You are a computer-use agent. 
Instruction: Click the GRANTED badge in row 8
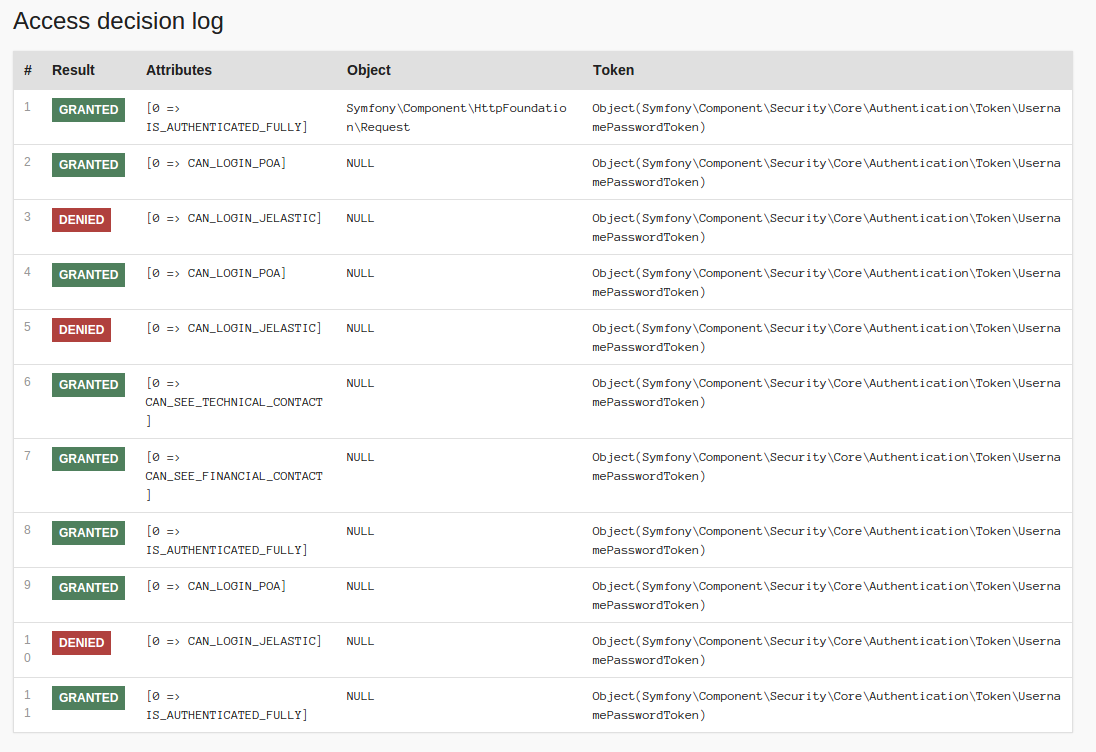(88, 533)
